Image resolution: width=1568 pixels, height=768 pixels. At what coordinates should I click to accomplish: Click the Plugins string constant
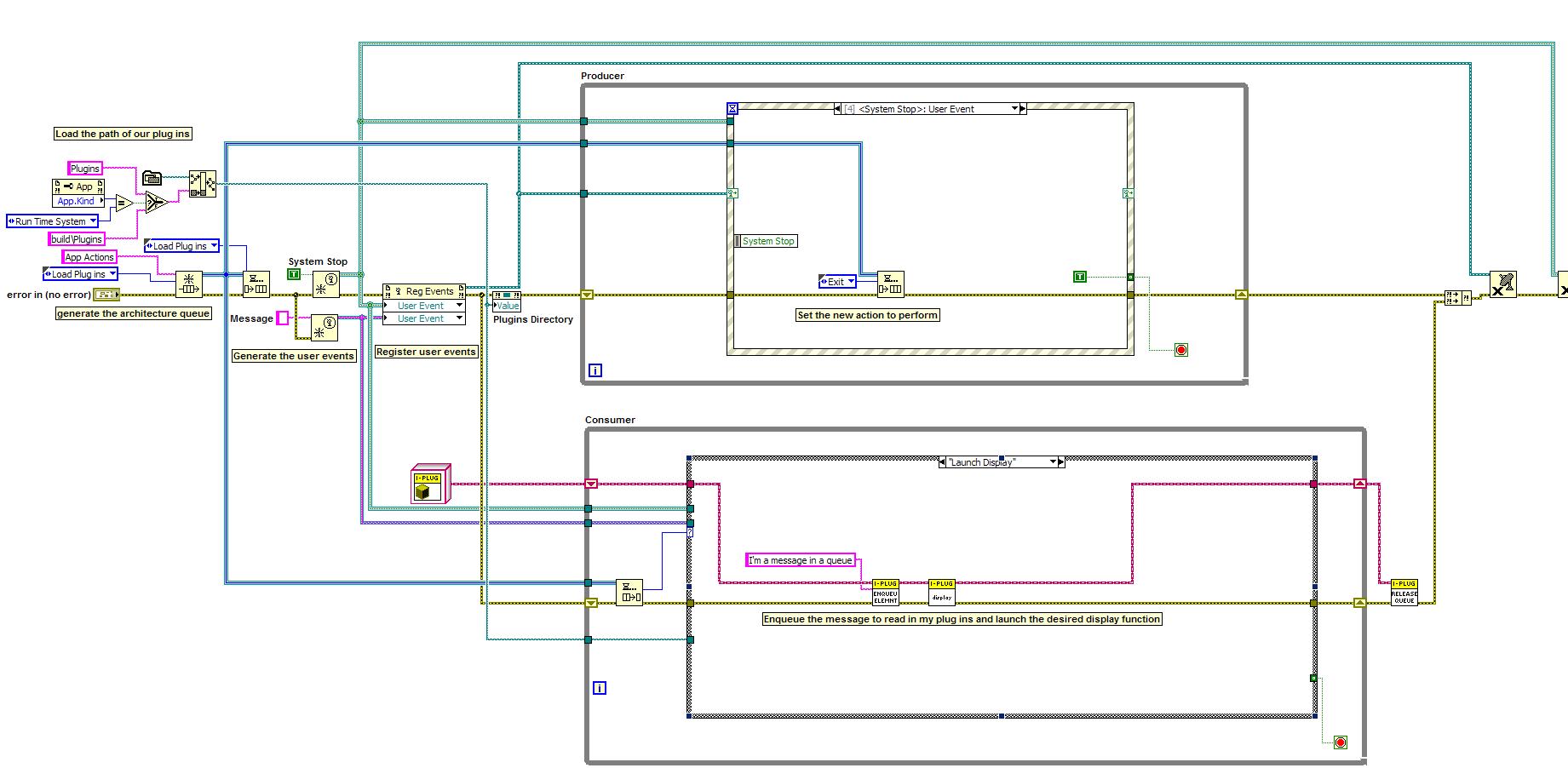click(x=85, y=169)
